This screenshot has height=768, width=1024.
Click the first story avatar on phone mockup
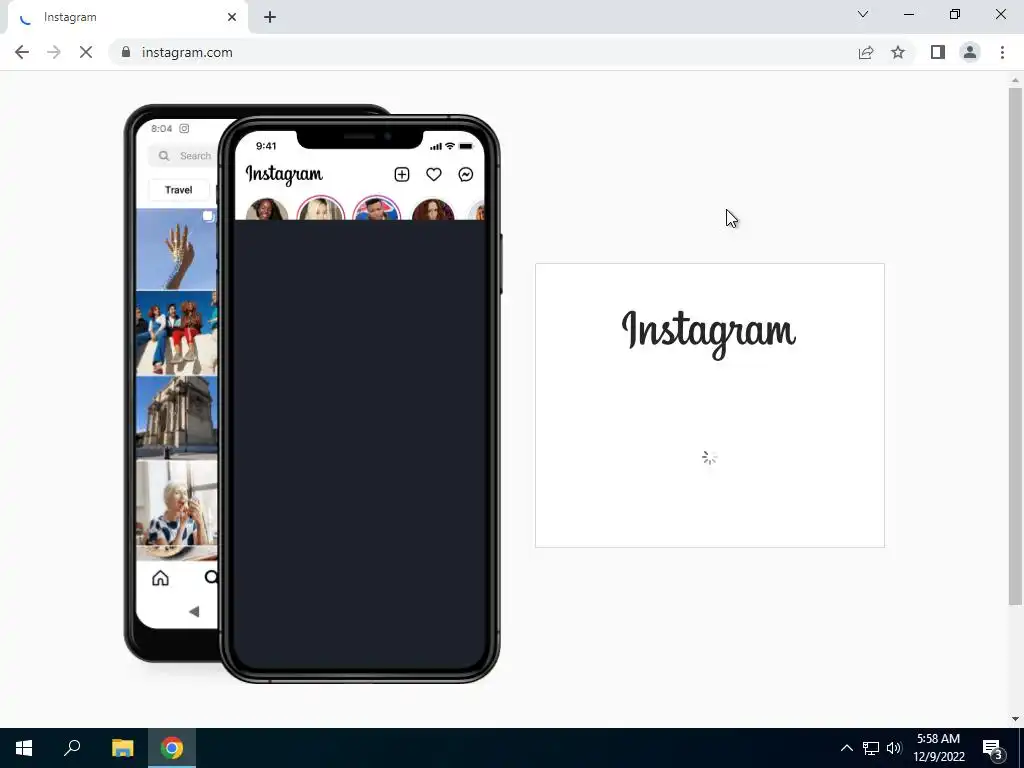[266, 209]
